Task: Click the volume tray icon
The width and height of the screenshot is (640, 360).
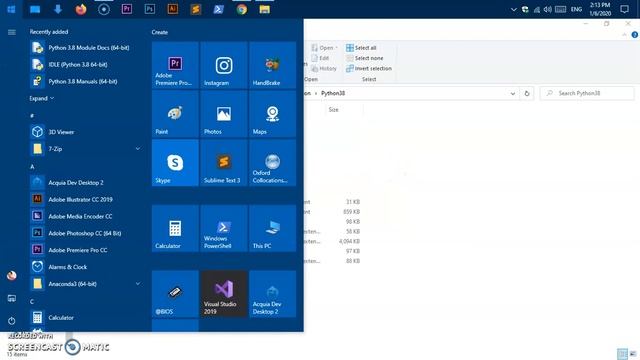Action: click(548, 9)
